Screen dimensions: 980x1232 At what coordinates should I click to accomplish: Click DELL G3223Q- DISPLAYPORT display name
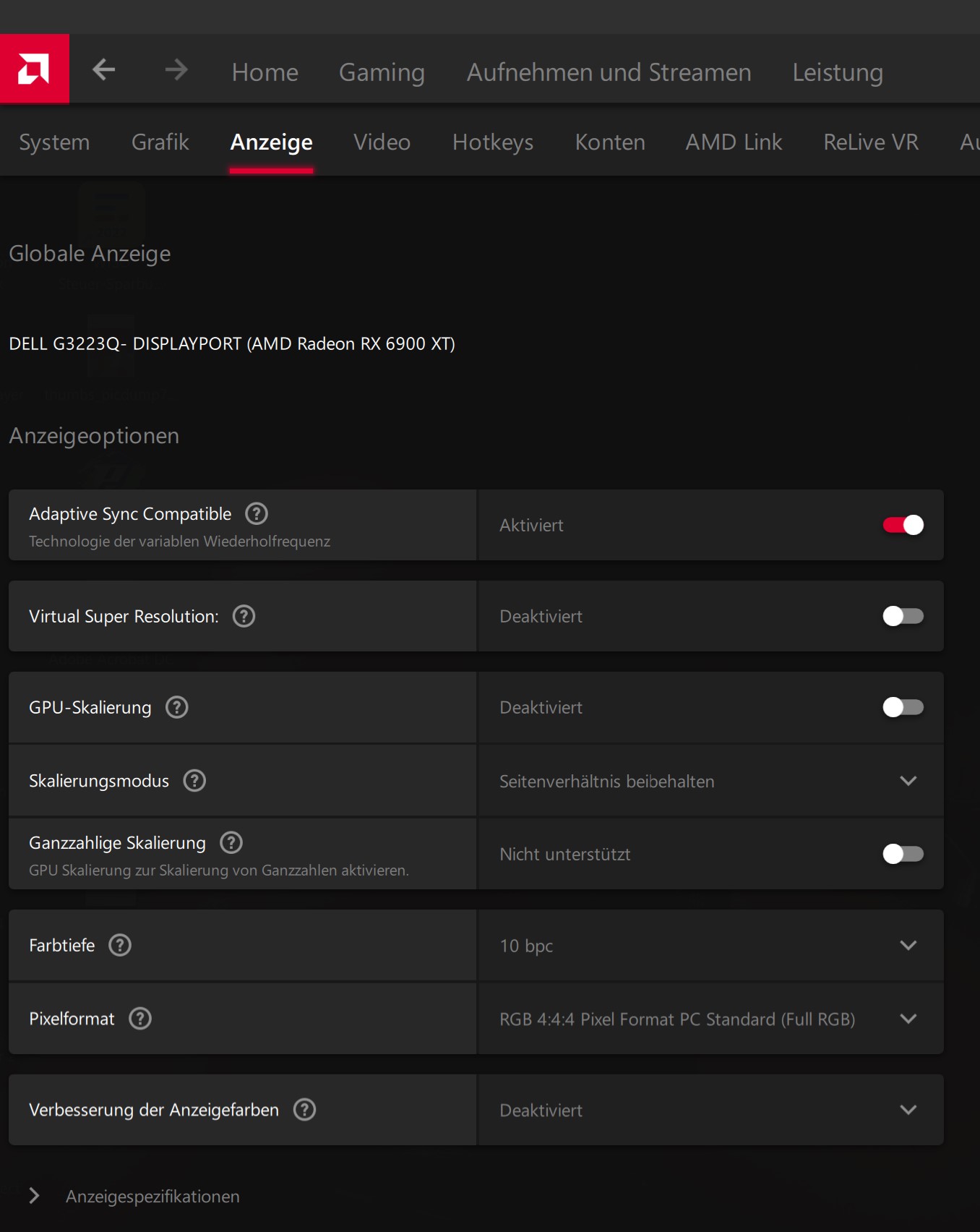point(232,343)
